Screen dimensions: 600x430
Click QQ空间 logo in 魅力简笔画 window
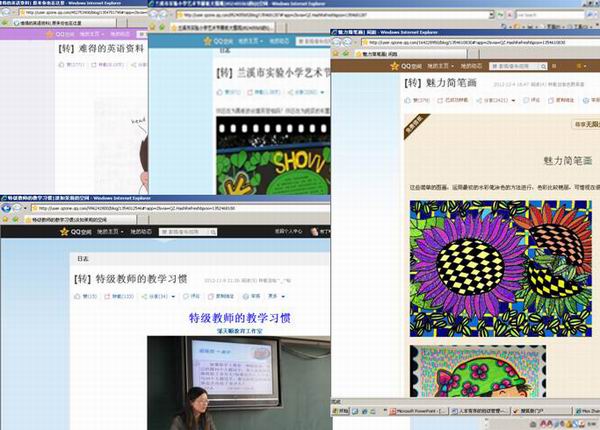[x=406, y=66]
